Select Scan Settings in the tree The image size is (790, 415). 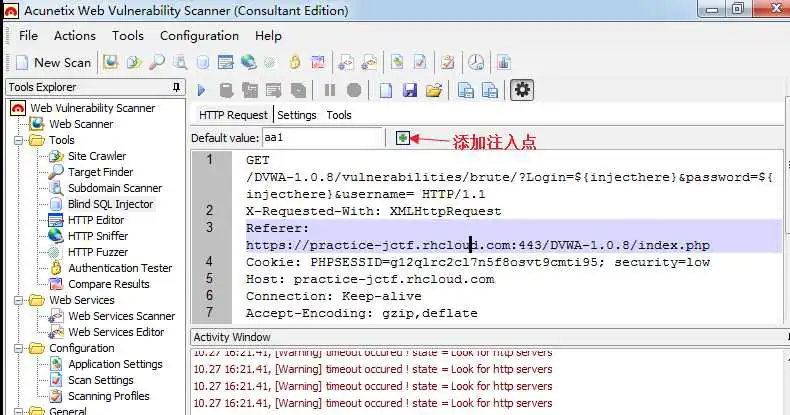point(100,380)
